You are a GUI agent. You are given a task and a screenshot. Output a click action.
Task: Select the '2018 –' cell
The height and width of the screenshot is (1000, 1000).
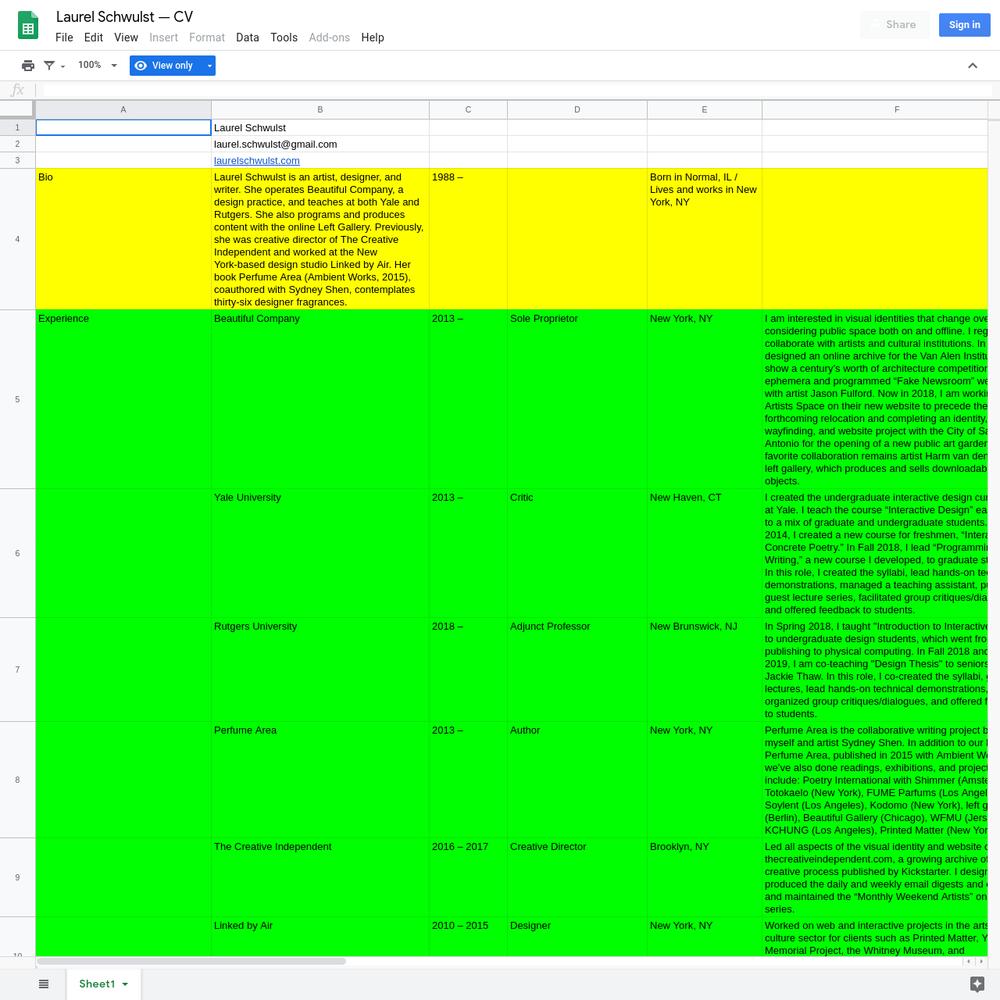click(468, 670)
